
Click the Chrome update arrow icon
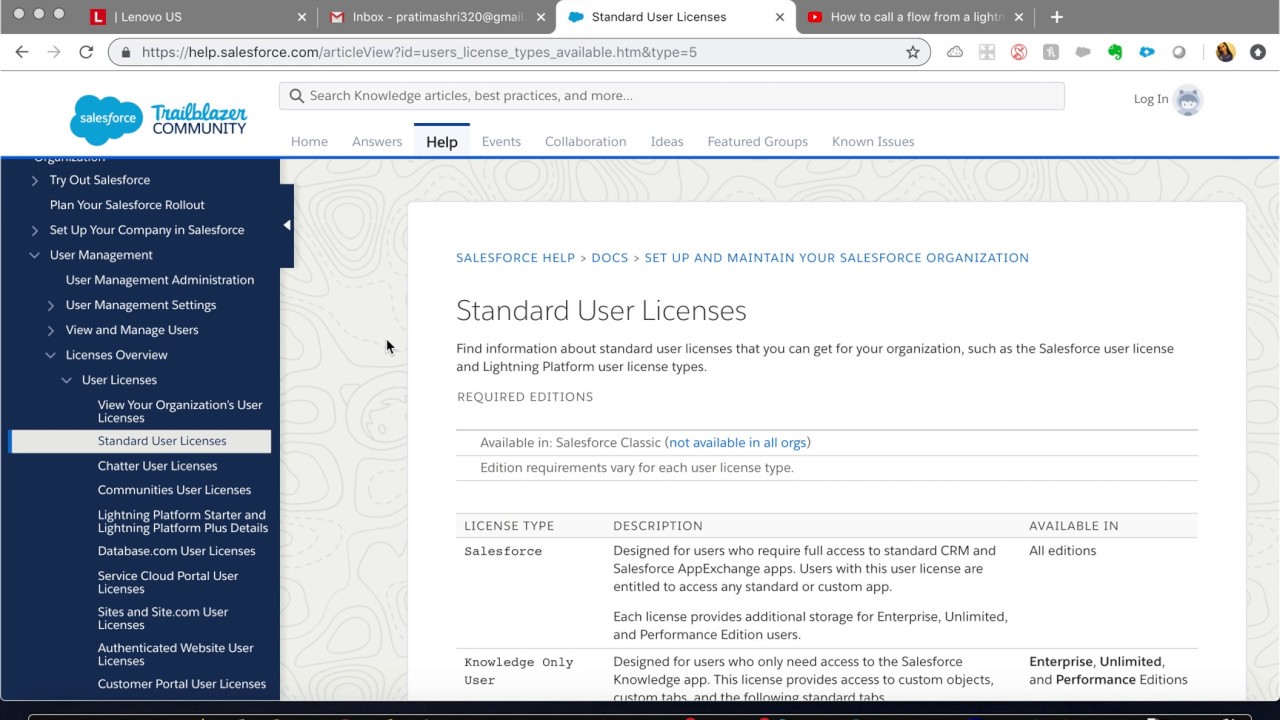[1258, 52]
